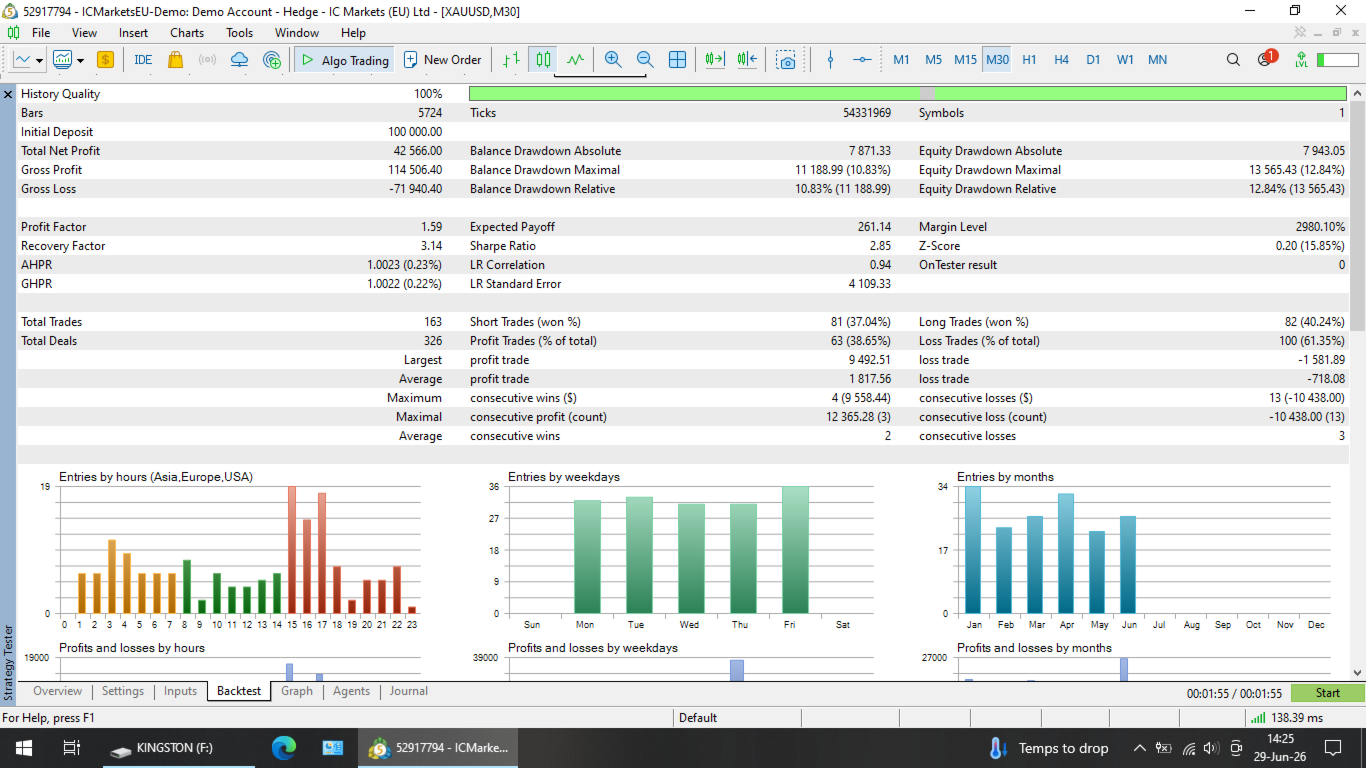
Task: Open the search magnifier icon
Action: click(1233, 60)
